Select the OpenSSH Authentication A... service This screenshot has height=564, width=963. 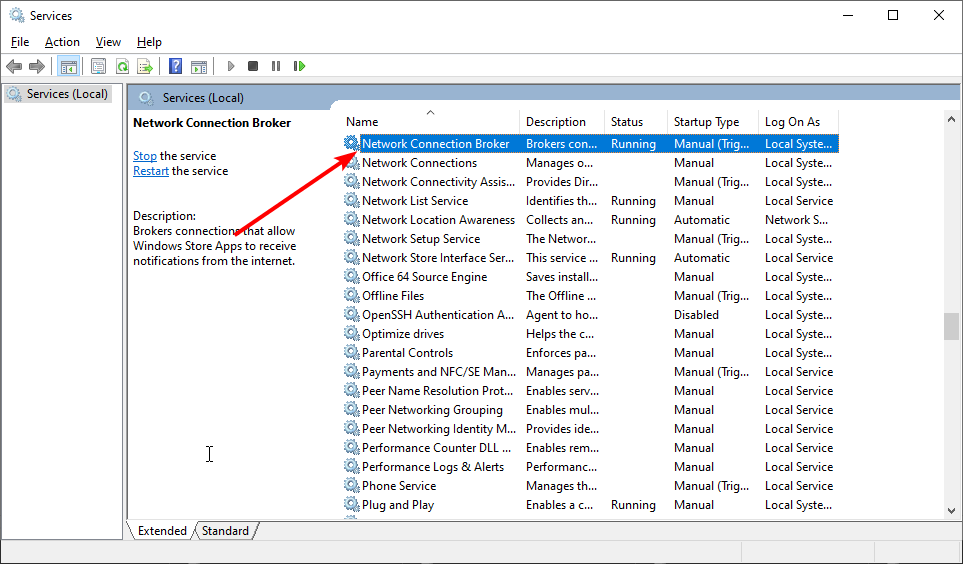[x=438, y=315]
